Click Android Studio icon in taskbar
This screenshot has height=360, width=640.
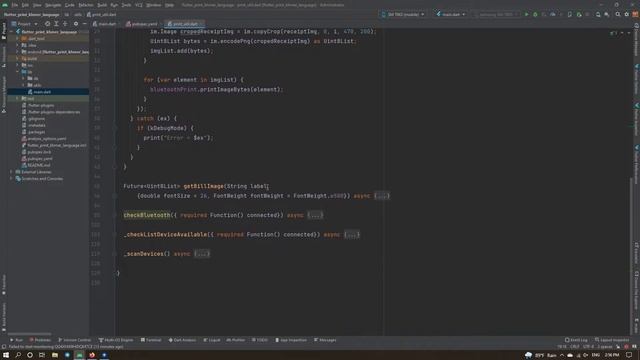(x=80, y=355)
